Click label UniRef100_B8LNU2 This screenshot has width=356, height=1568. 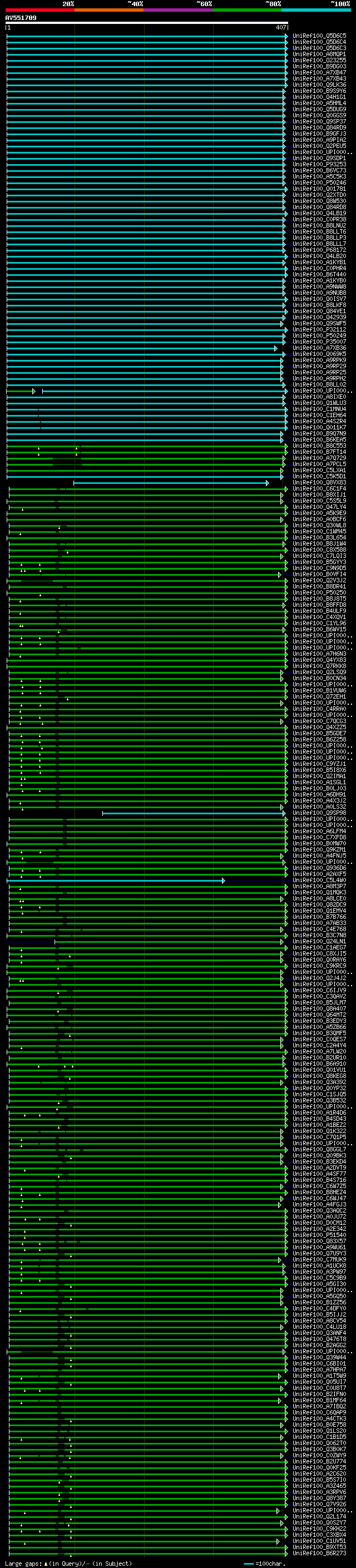click(x=319, y=225)
